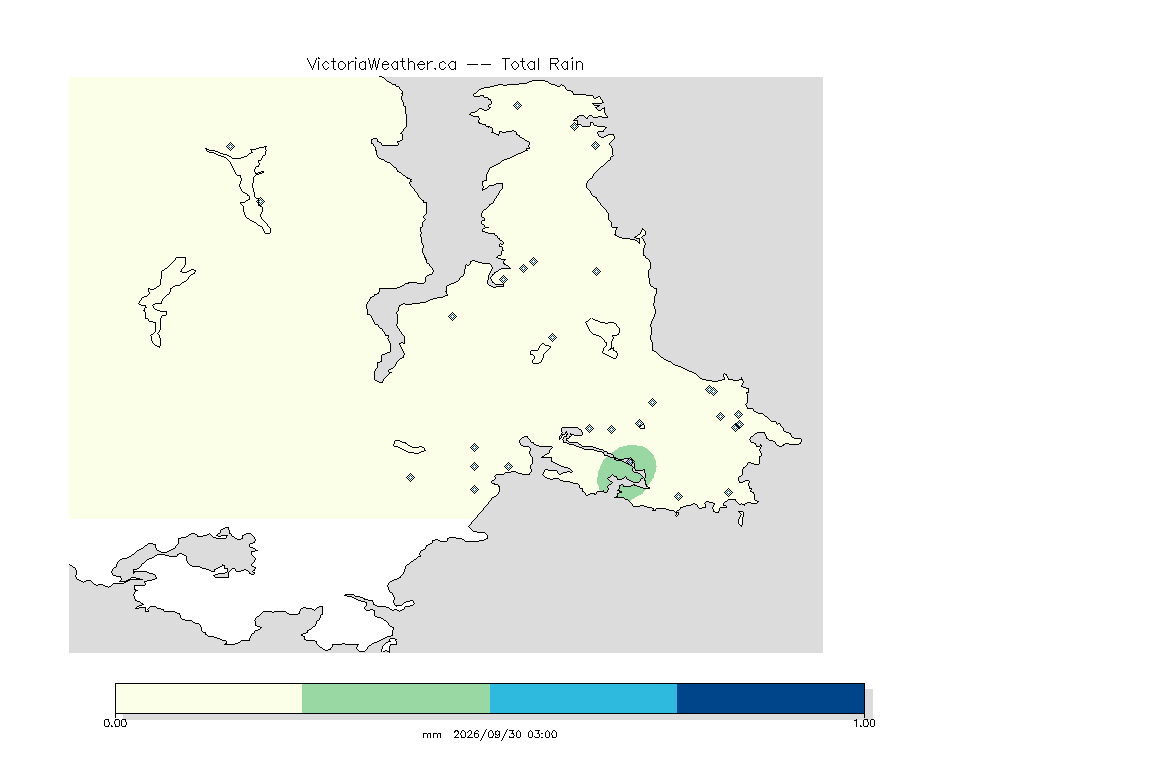Click the southwesternmost station diamond on the map

(411, 478)
